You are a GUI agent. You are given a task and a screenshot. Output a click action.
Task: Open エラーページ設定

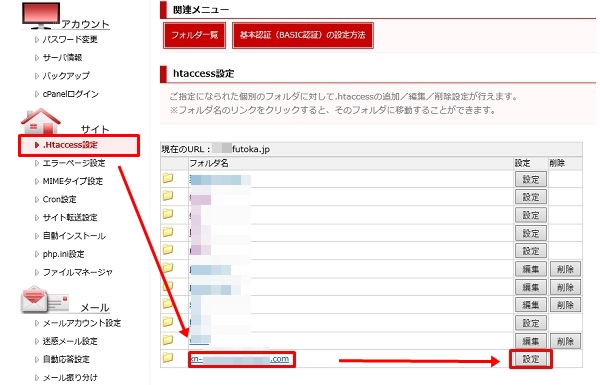pos(74,163)
